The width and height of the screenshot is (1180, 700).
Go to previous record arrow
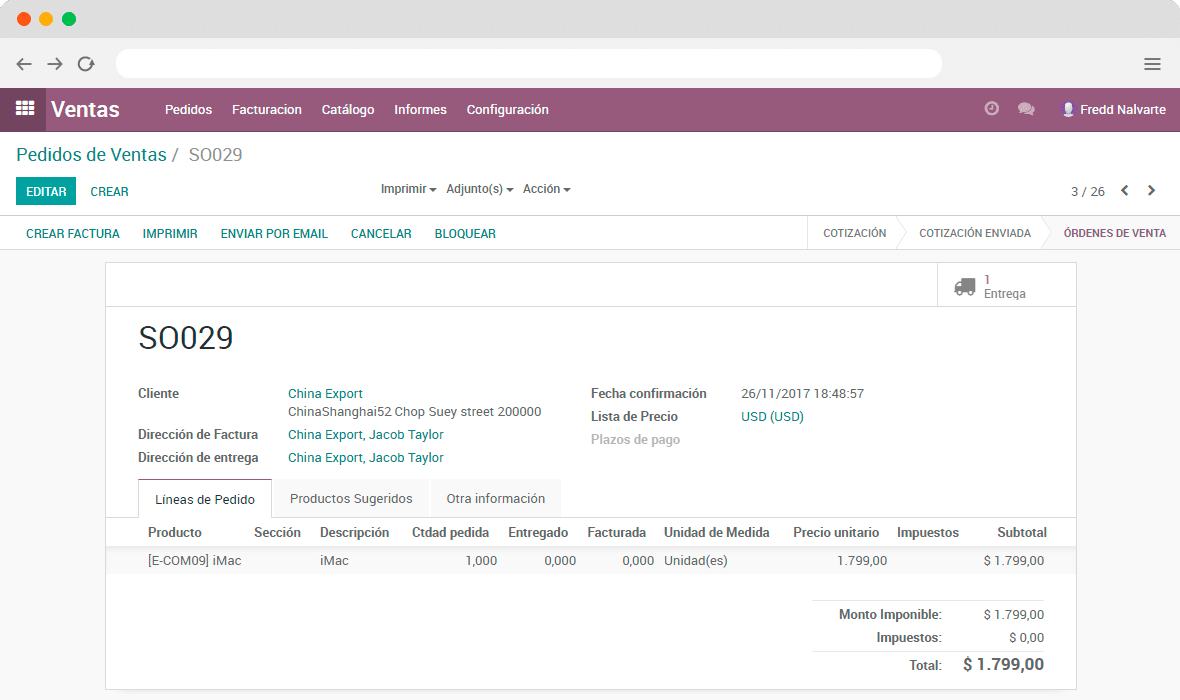coord(1124,191)
